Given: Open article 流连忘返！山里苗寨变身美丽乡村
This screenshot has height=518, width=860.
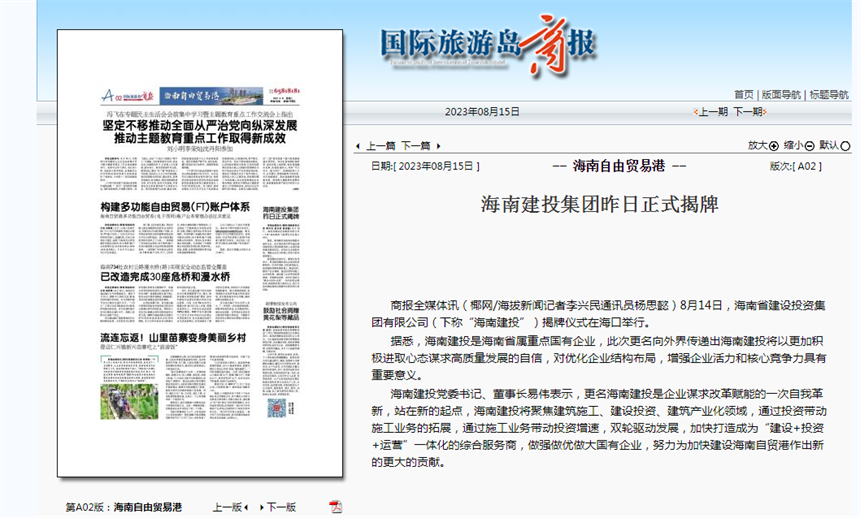Looking at the screenshot, I should (x=173, y=338).
